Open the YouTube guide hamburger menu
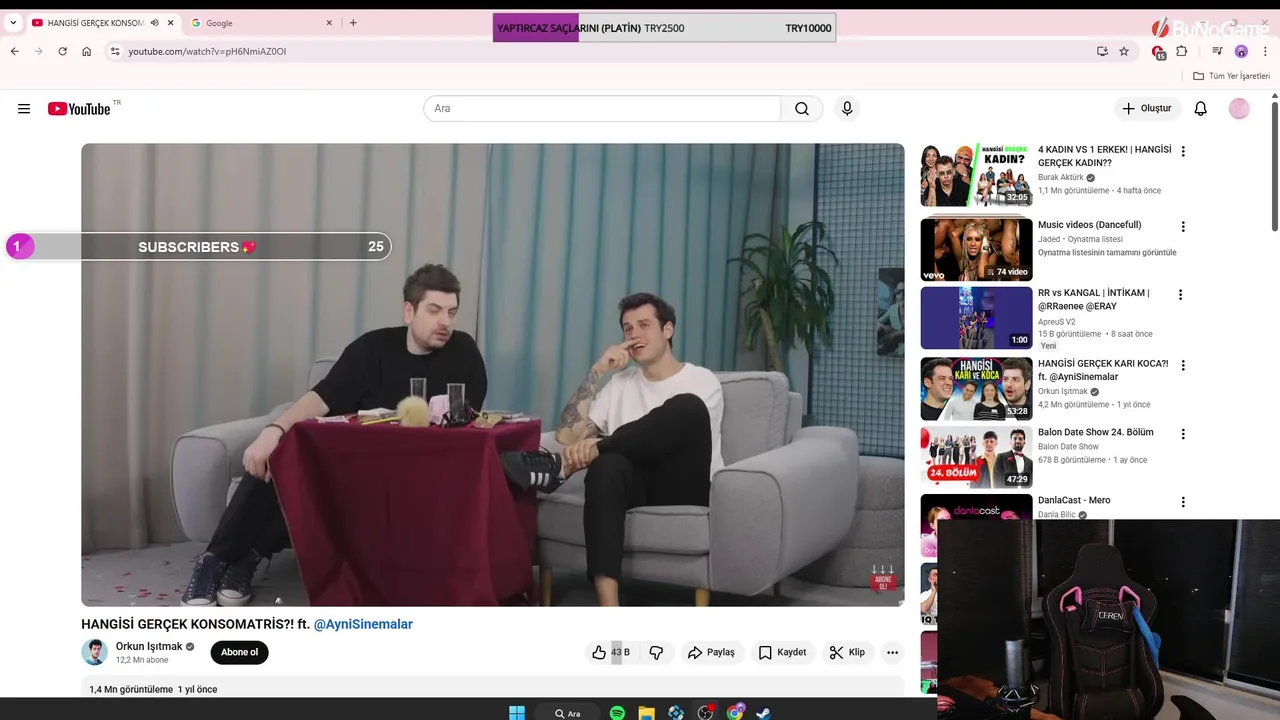 click(24, 109)
